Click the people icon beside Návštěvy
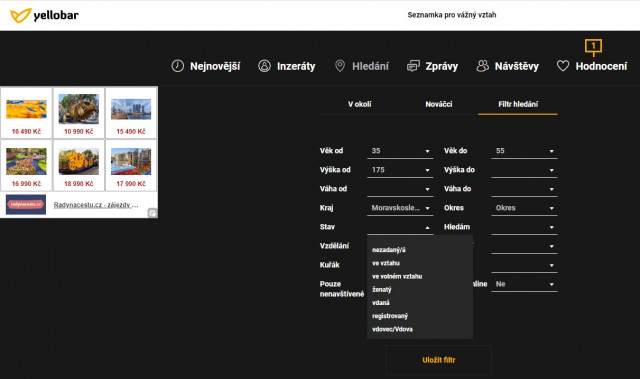Image resolution: width=640 pixels, height=379 pixels. (x=482, y=66)
